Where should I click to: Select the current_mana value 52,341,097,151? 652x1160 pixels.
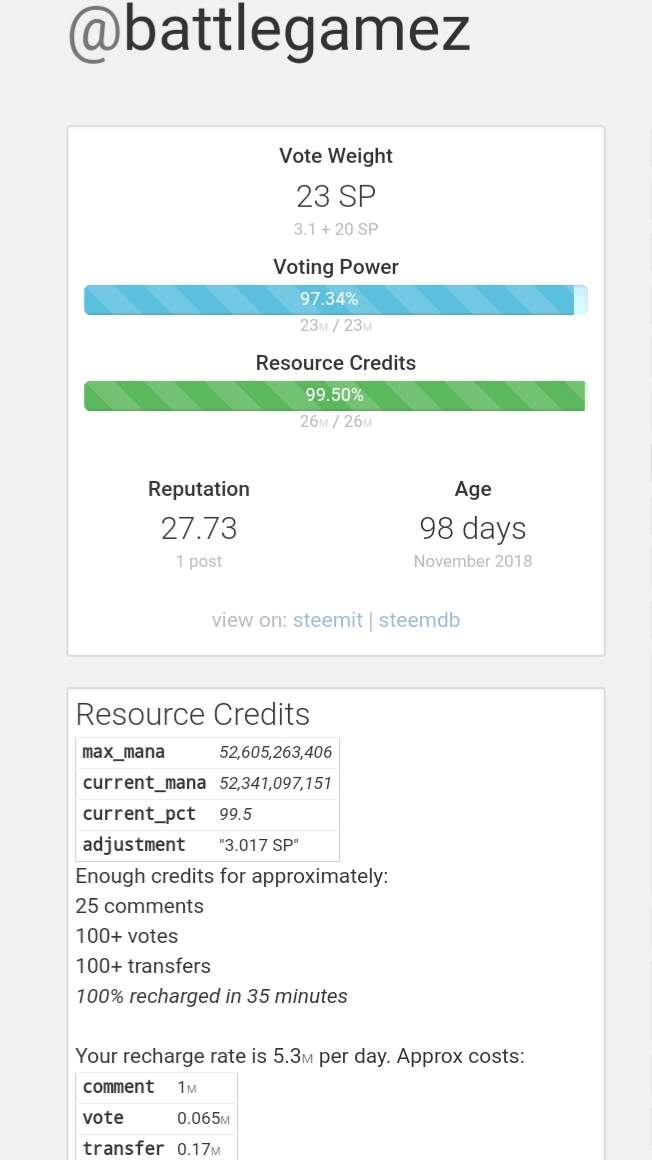pos(276,783)
